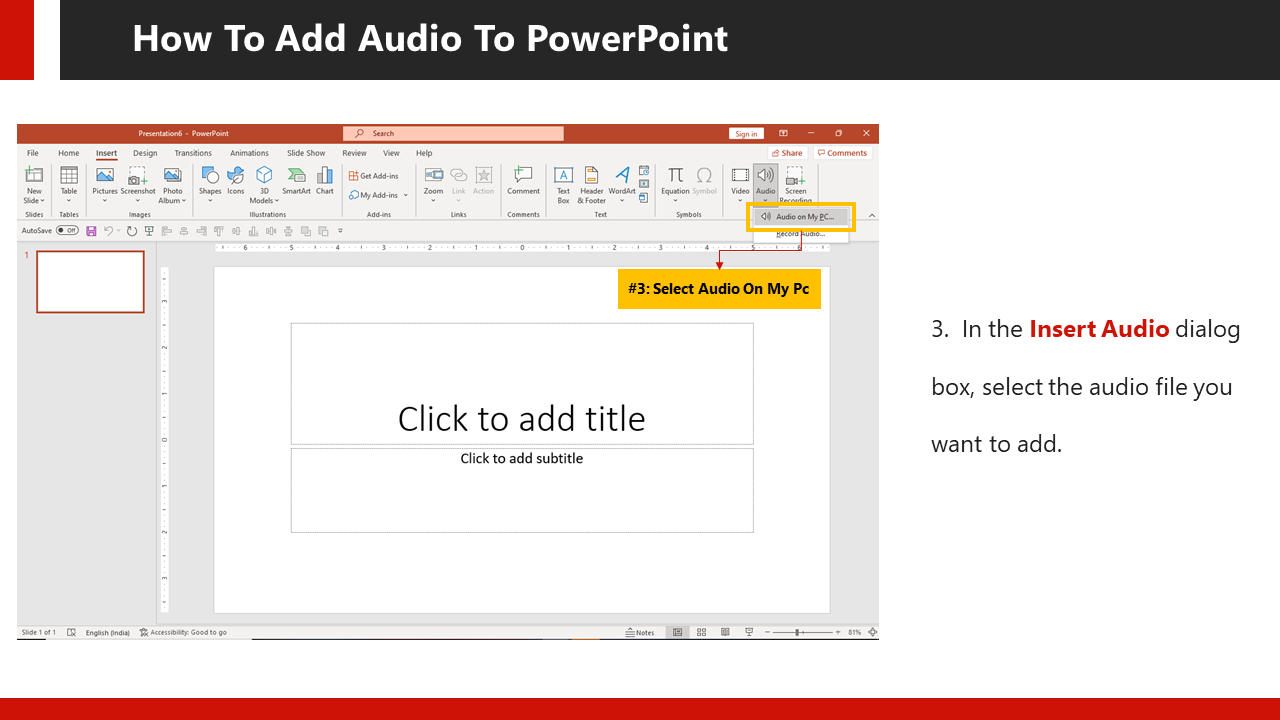Click the Link icon in the ribbon
The height and width of the screenshot is (720, 1280).
pyautogui.click(x=459, y=175)
